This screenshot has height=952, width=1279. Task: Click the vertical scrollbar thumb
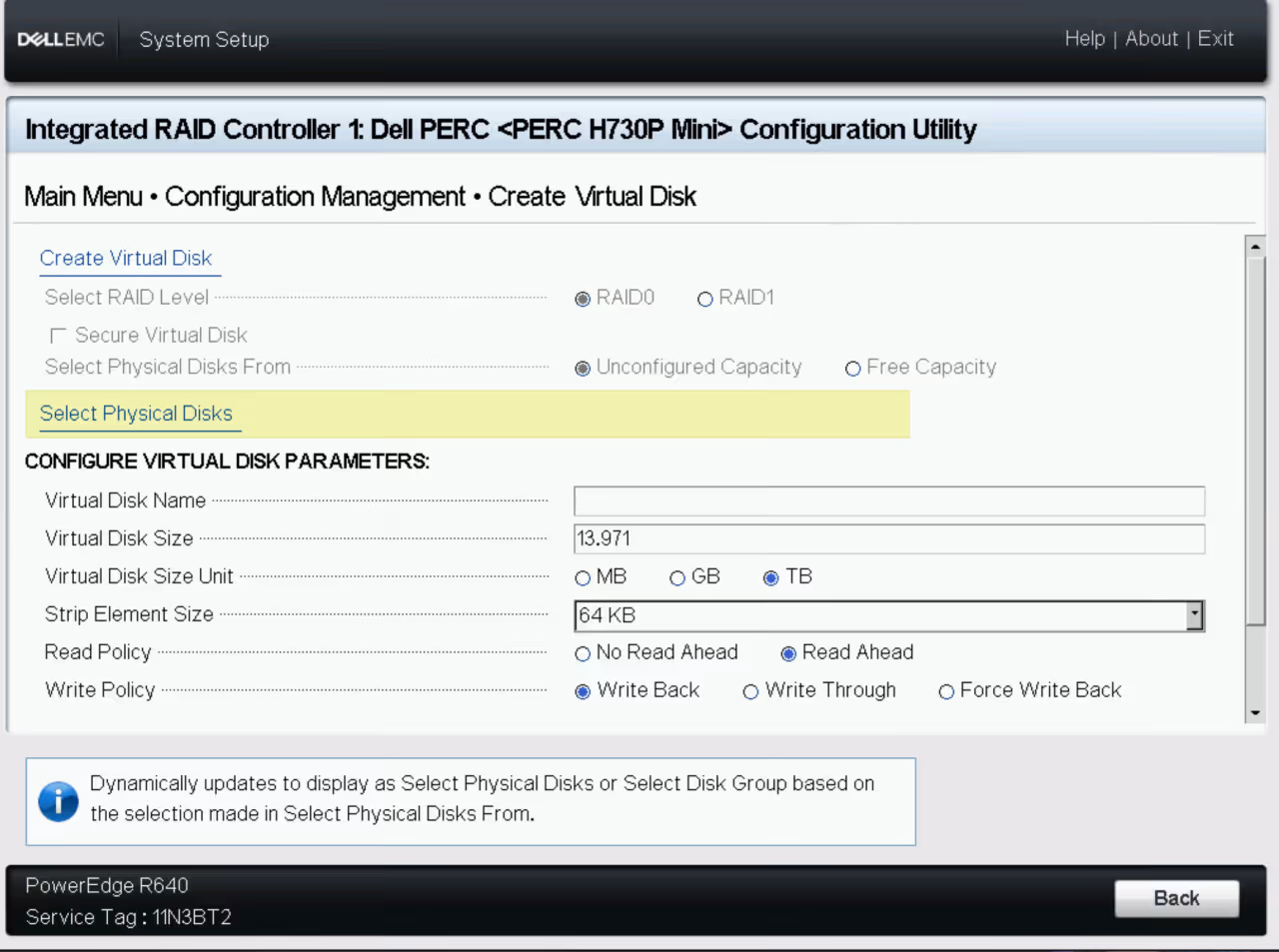coord(1255,441)
